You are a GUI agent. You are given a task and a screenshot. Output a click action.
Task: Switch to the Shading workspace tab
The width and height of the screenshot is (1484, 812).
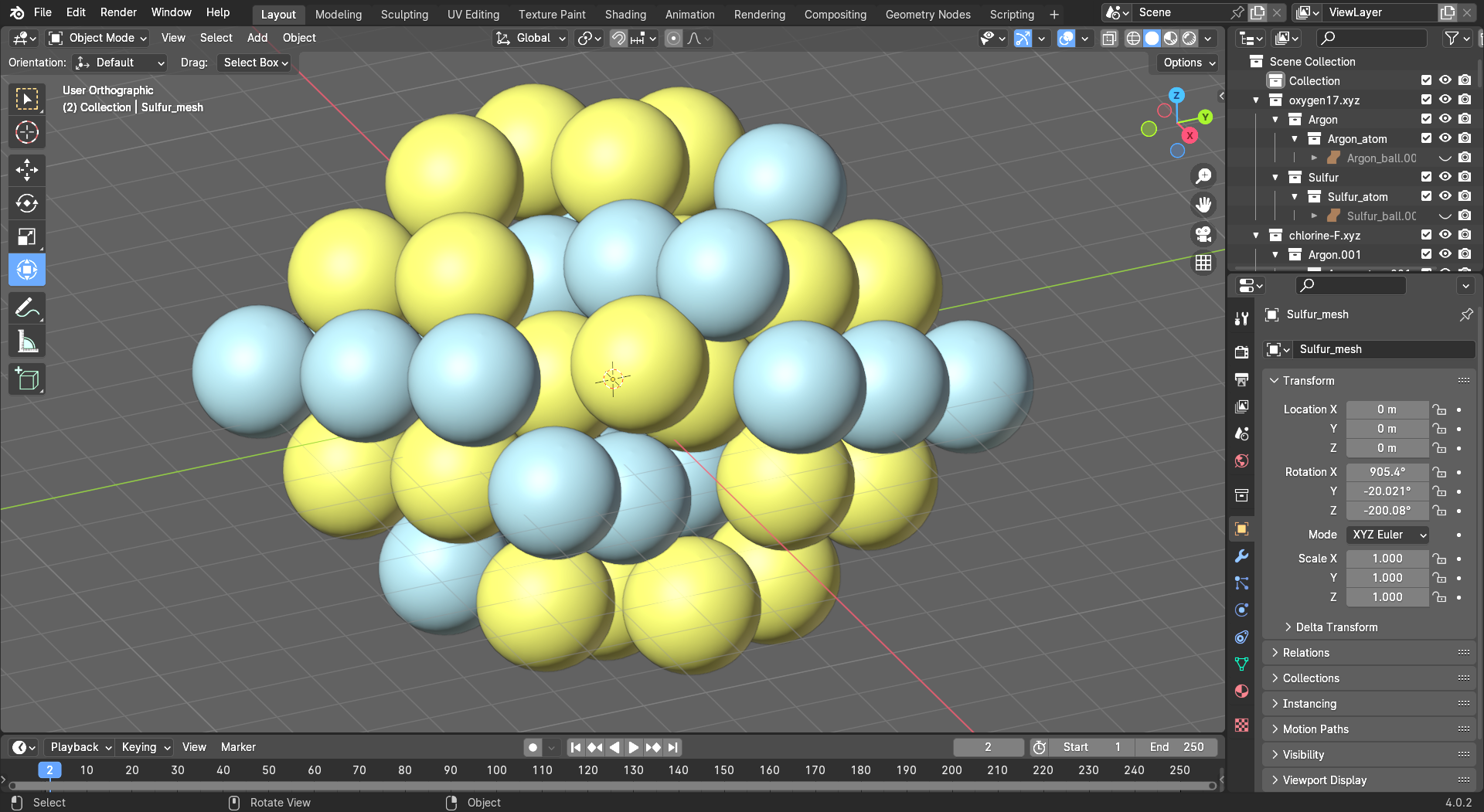625,14
